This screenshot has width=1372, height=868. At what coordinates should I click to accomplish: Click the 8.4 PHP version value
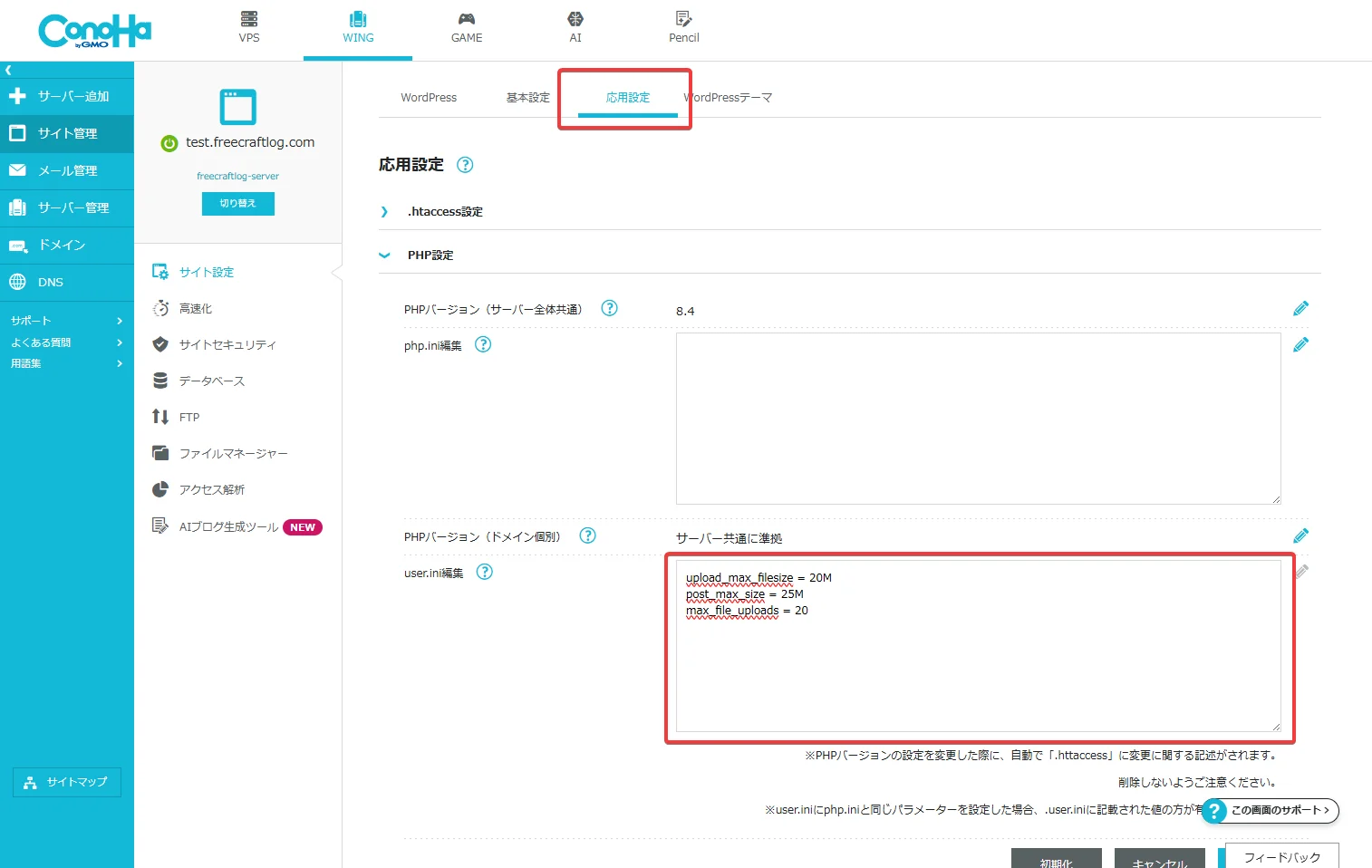tap(685, 311)
